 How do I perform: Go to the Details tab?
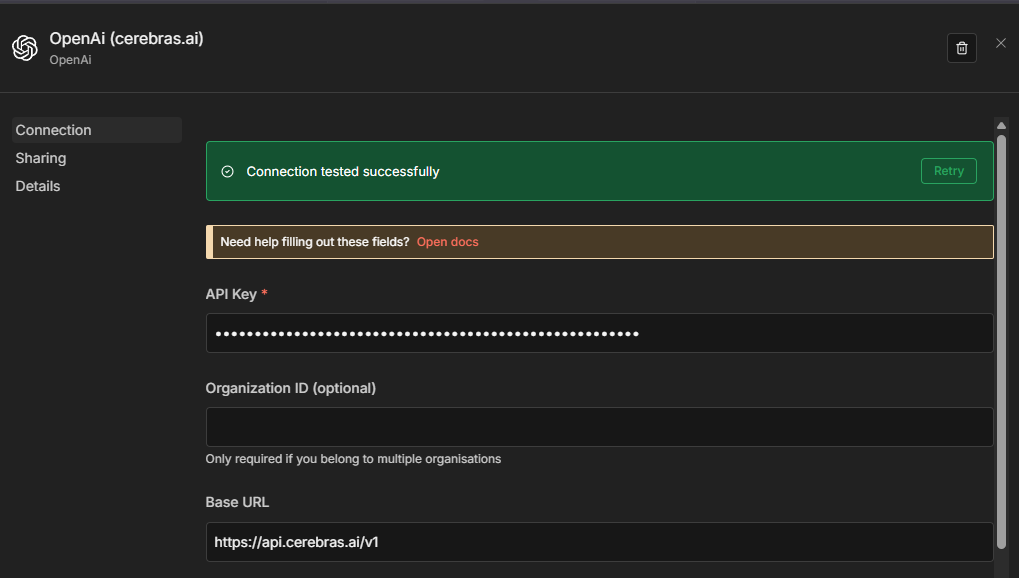[x=38, y=186]
